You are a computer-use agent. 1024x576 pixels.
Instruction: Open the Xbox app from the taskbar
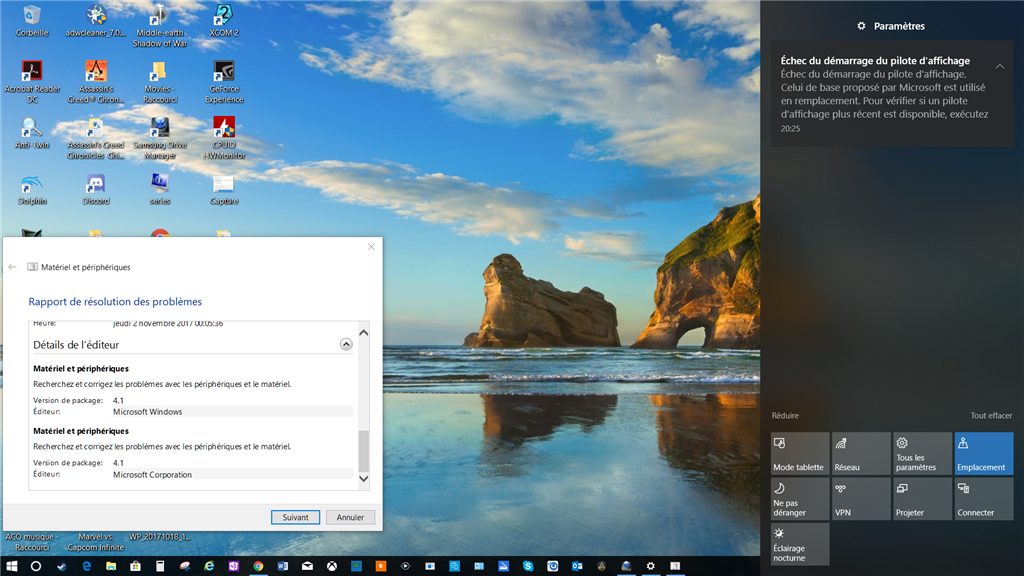point(332,566)
